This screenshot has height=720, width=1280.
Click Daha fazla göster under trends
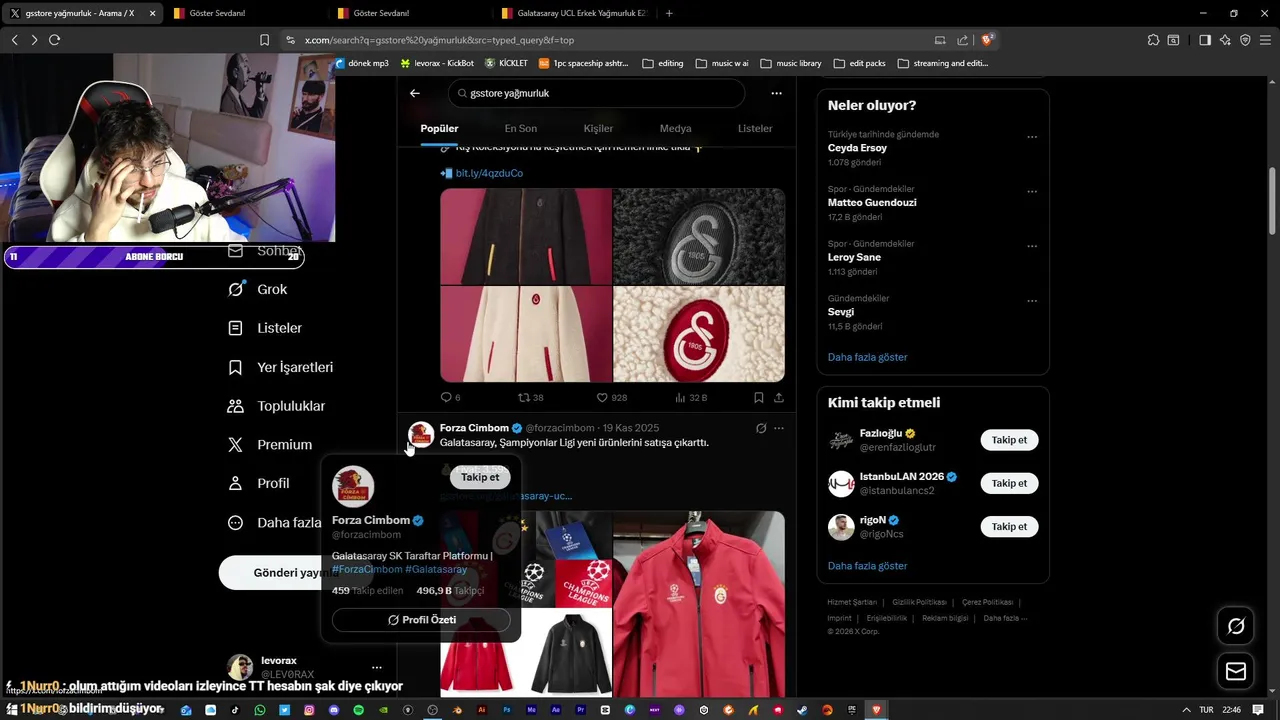click(x=867, y=357)
